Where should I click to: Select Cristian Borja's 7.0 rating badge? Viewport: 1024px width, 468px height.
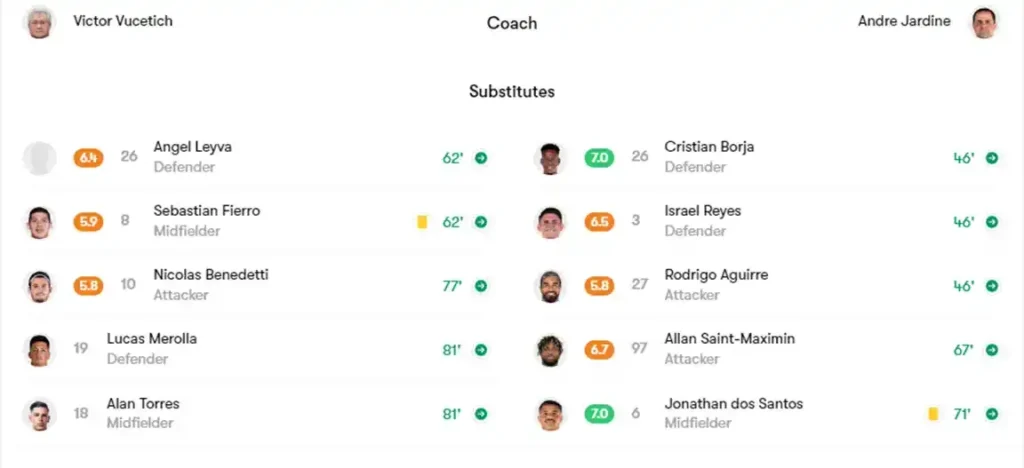(x=599, y=158)
